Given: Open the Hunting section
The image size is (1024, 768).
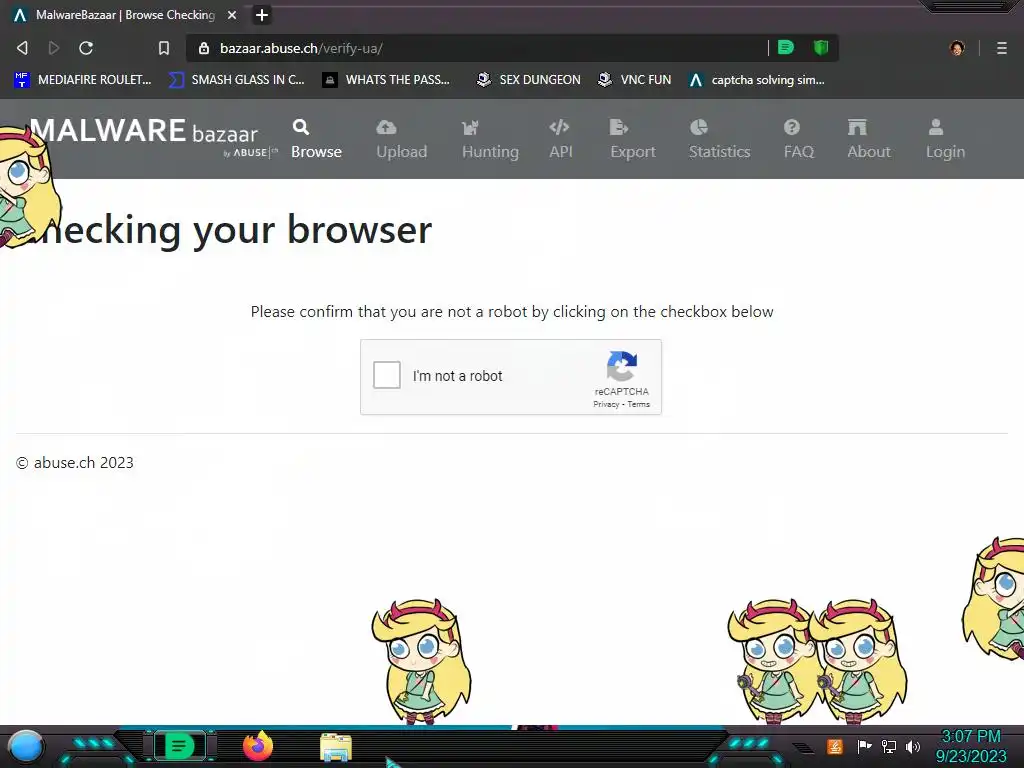Looking at the screenshot, I should point(490,138).
